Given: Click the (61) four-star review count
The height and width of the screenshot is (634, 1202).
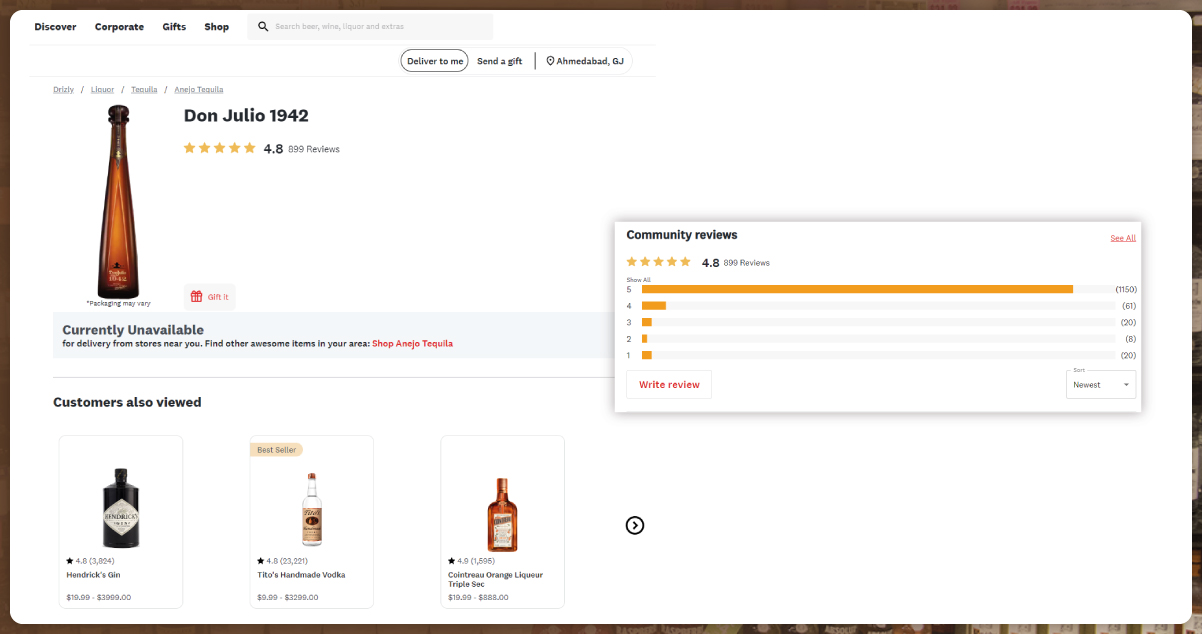Looking at the screenshot, I should tap(1129, 305).
